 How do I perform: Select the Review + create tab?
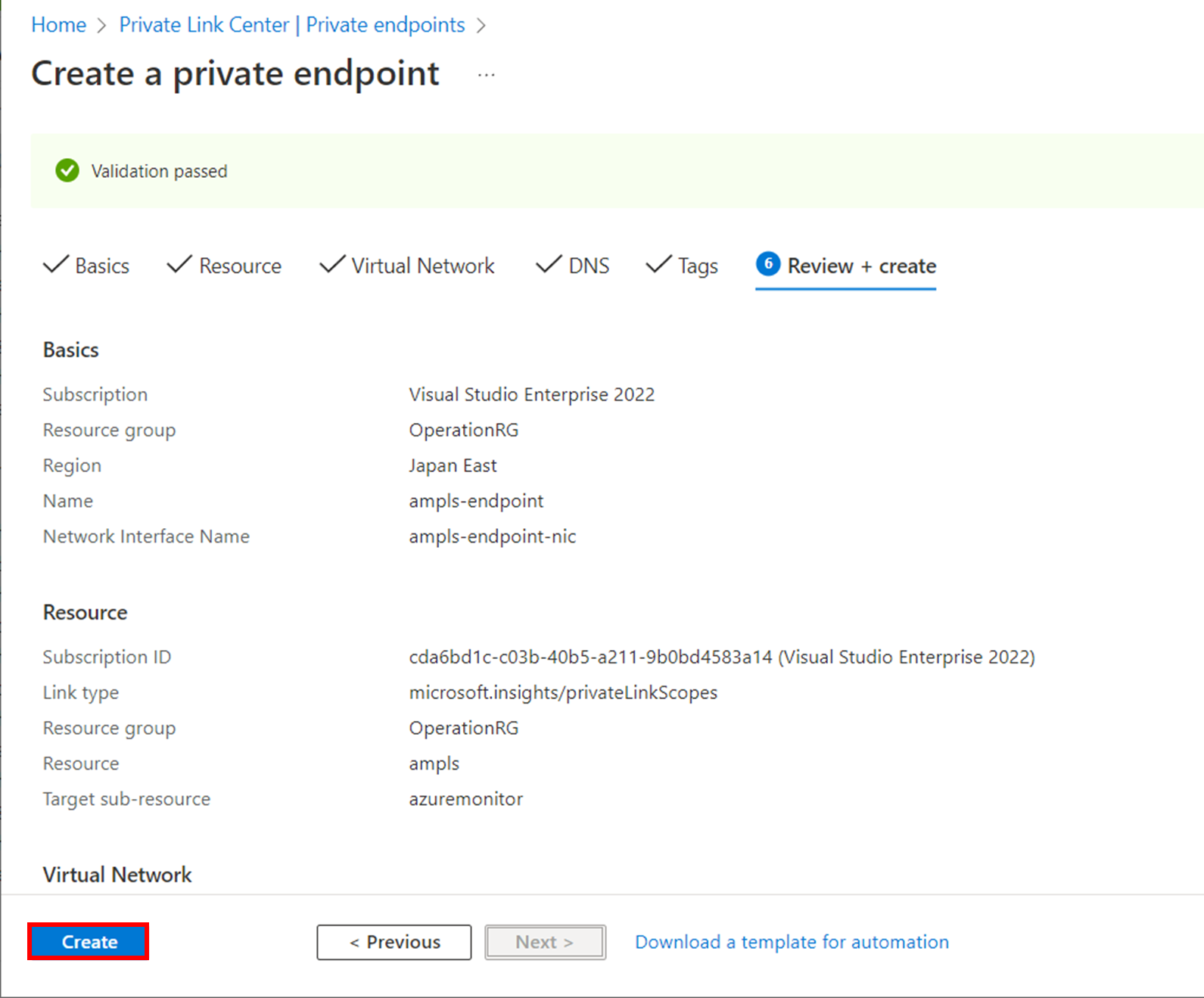click(861, 266)
